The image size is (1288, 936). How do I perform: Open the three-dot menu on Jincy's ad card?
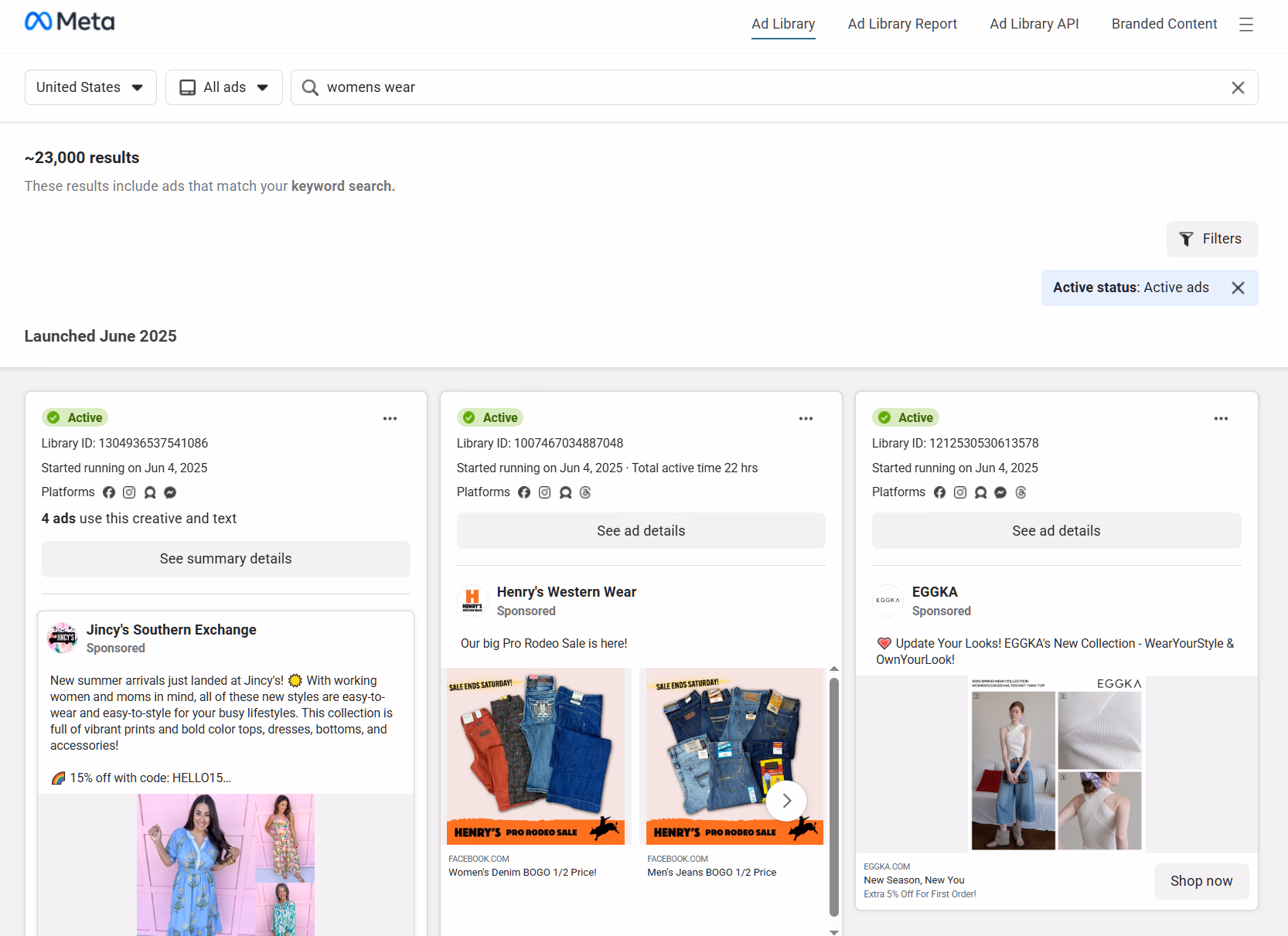pos(390,418)
